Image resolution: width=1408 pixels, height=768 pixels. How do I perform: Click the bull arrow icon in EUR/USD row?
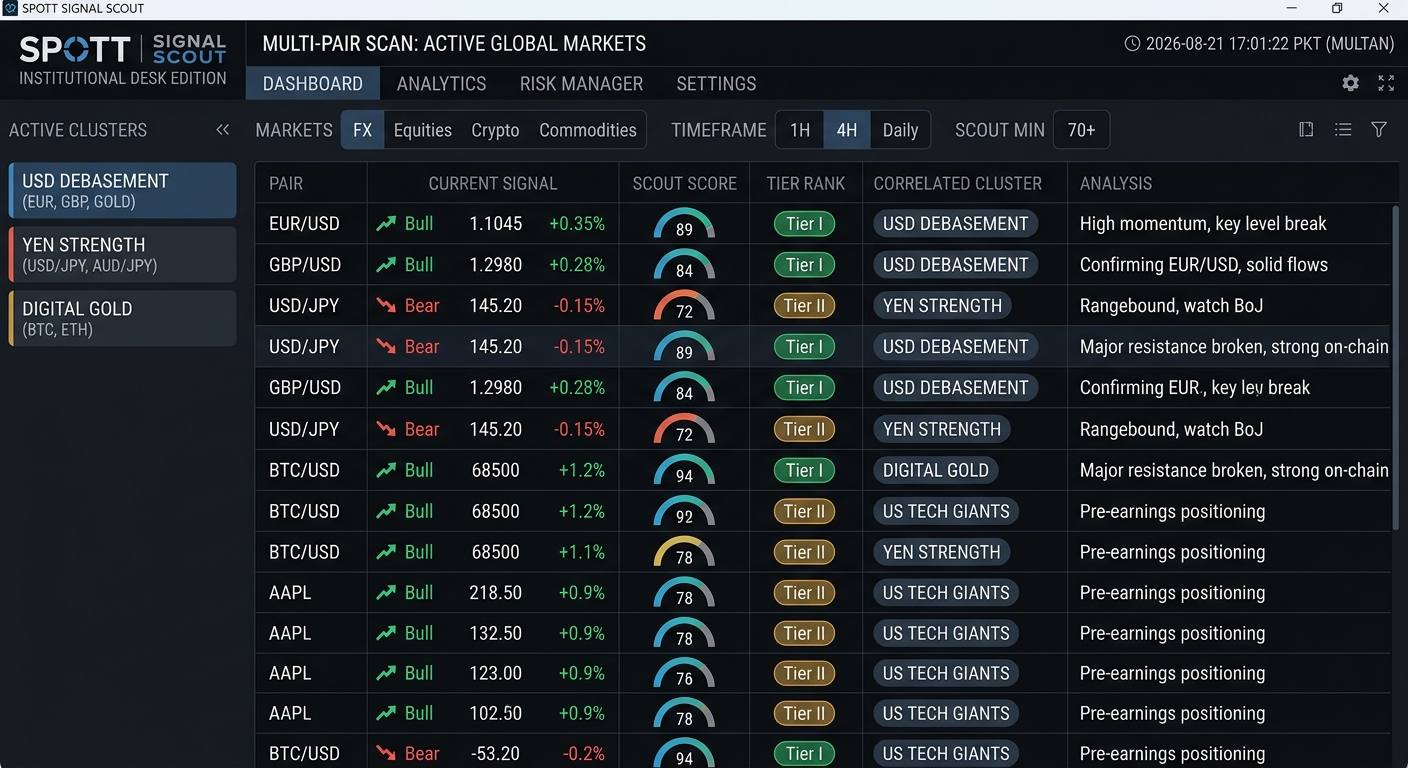coord(386,224)
